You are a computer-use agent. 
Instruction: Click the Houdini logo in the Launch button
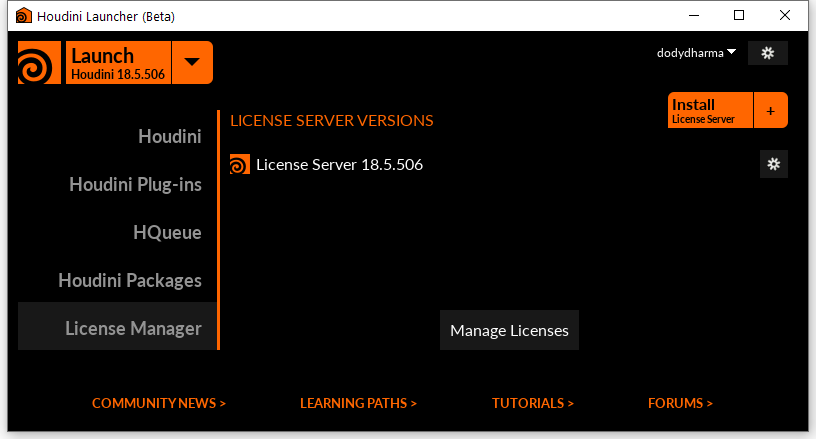click(40, 63)
